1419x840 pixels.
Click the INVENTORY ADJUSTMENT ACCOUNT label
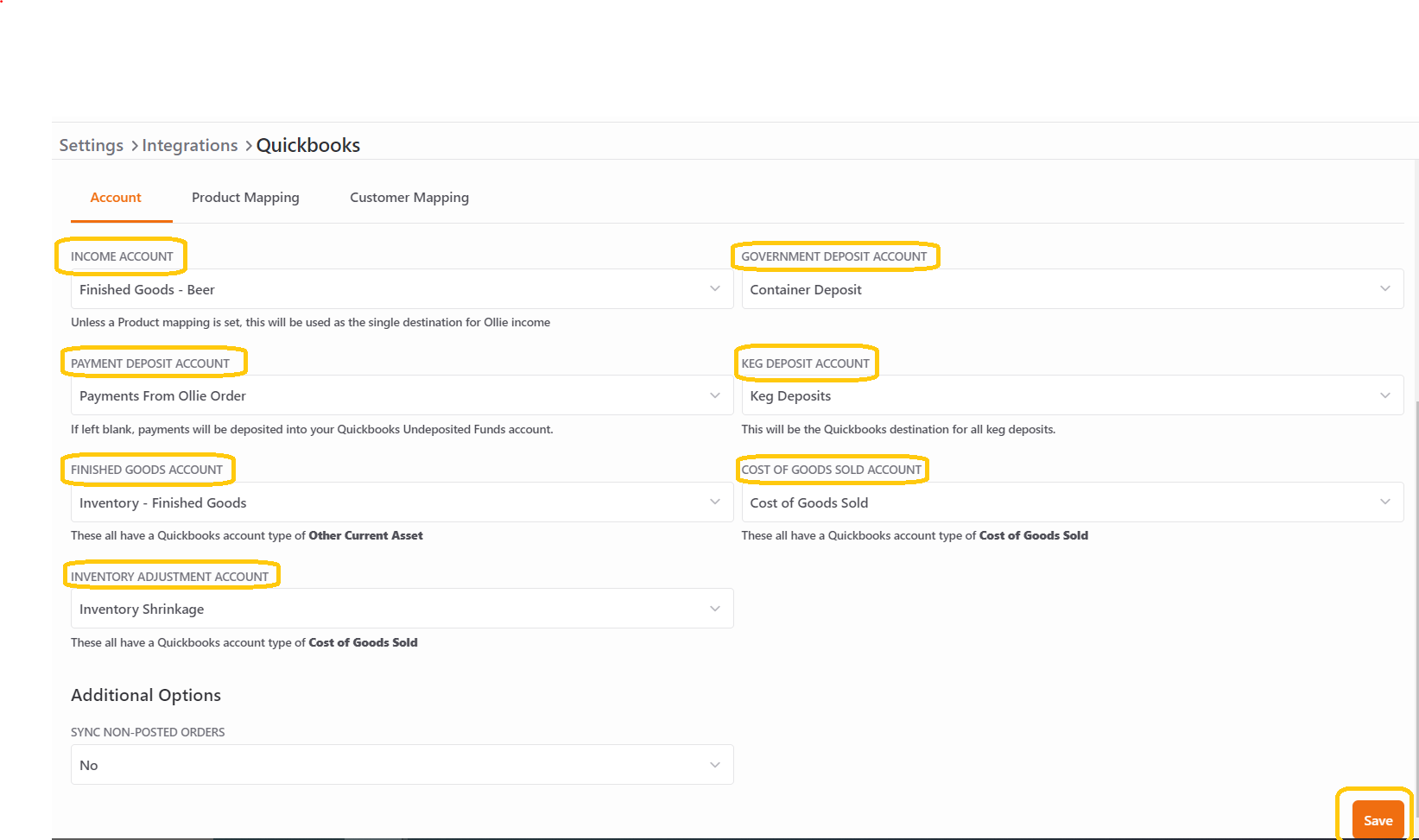[x=170, y=577]
